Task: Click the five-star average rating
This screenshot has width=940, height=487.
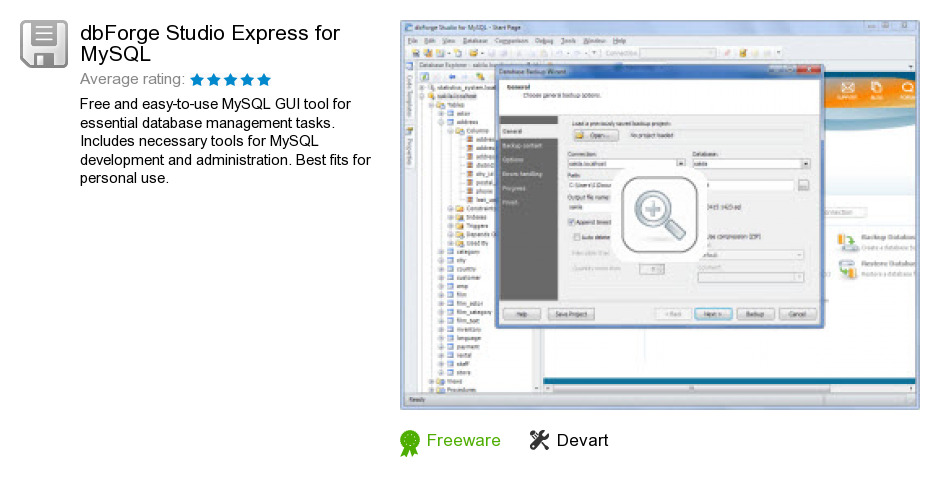Action: click(231, 80)
